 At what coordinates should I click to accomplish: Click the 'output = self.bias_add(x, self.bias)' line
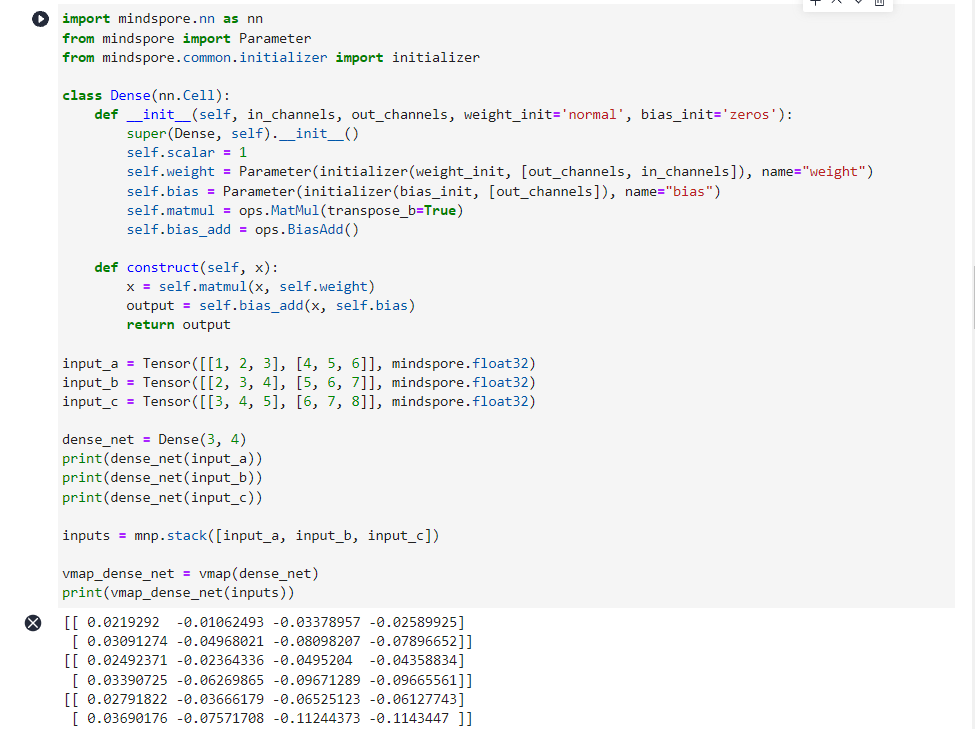270,305
